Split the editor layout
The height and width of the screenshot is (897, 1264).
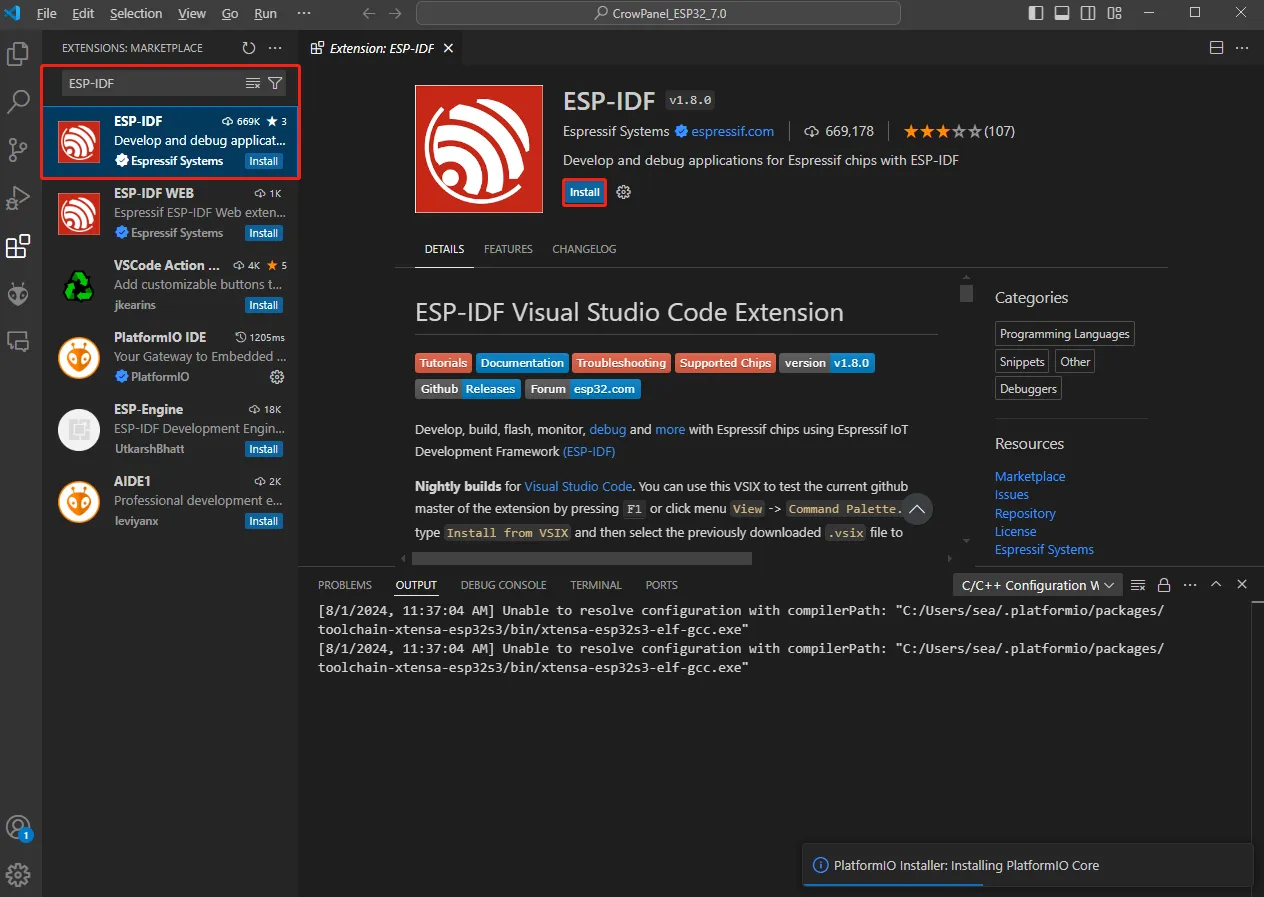click(x=1217, y=48)
